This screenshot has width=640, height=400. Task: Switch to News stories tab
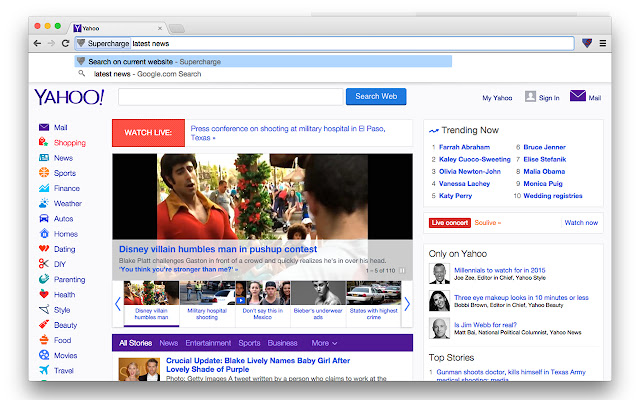pyautogui.click(x=169, y=343)
